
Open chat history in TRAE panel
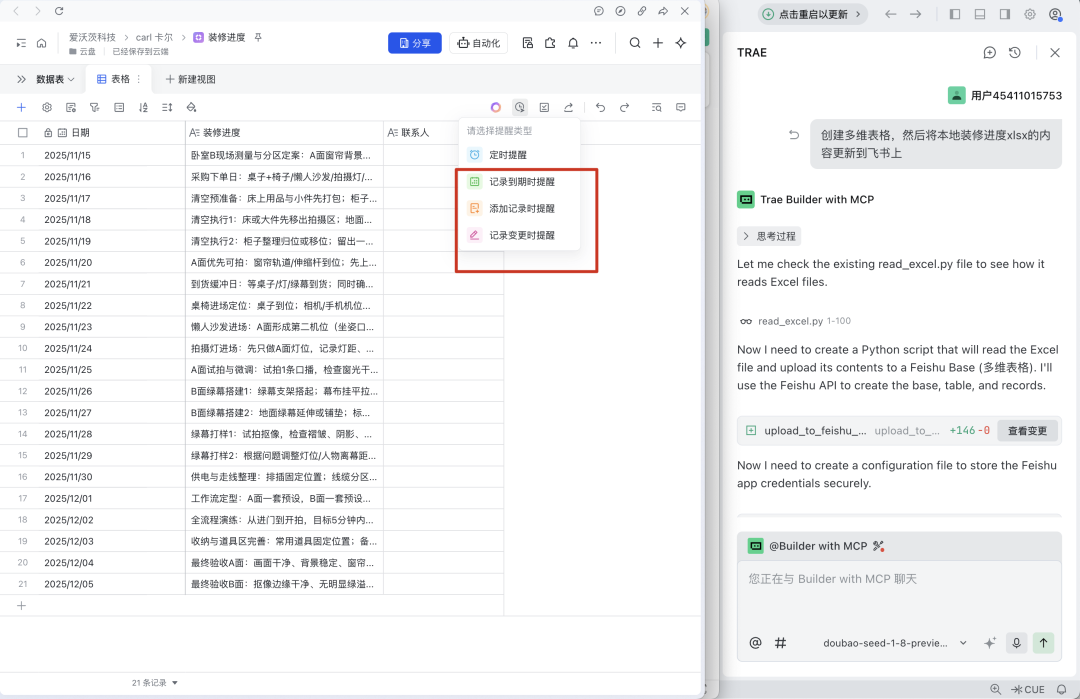1015,52
